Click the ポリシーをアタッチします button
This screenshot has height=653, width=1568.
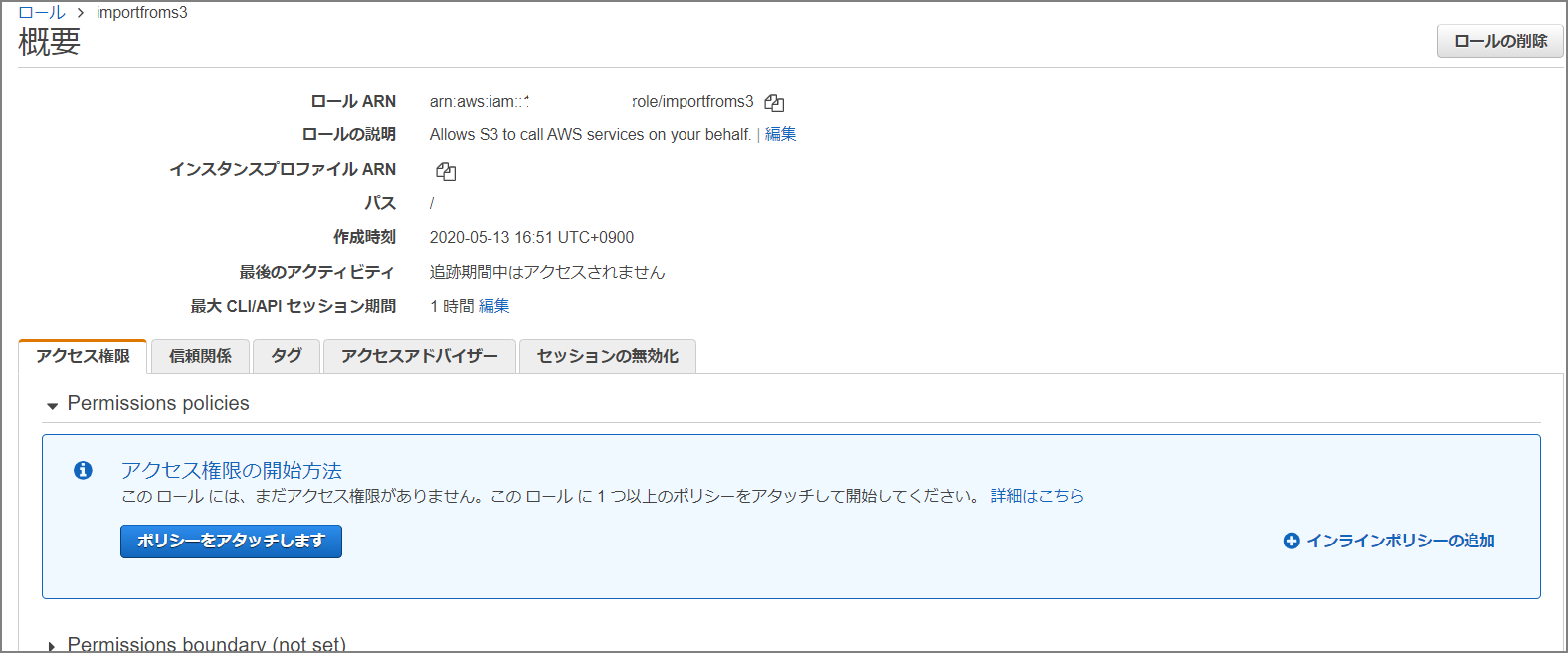[x=231, y=541]
